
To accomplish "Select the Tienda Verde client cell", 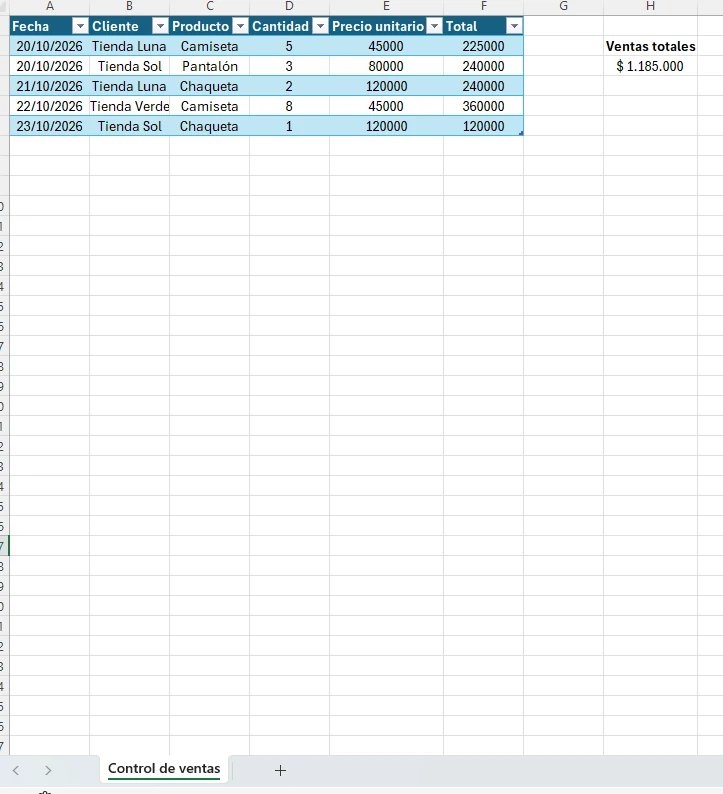I will coord(130,106).
